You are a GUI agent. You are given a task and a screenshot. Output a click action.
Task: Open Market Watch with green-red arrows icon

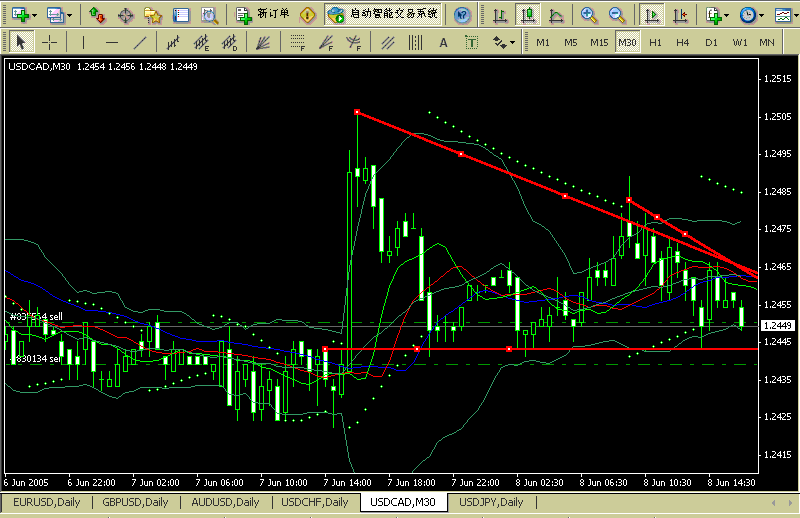[x=97, y=15]
